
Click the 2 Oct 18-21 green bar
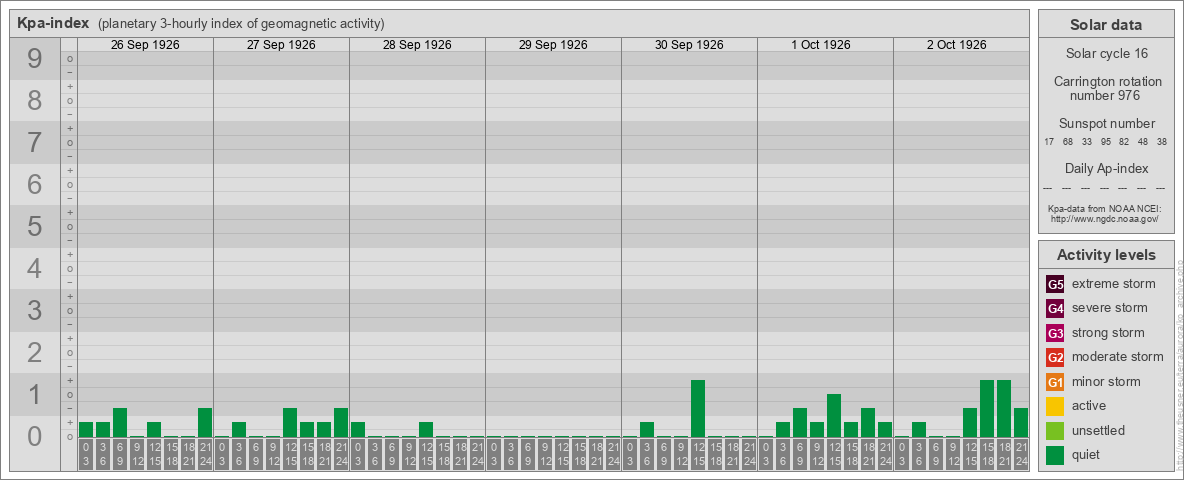click(x=1004, y=408)
